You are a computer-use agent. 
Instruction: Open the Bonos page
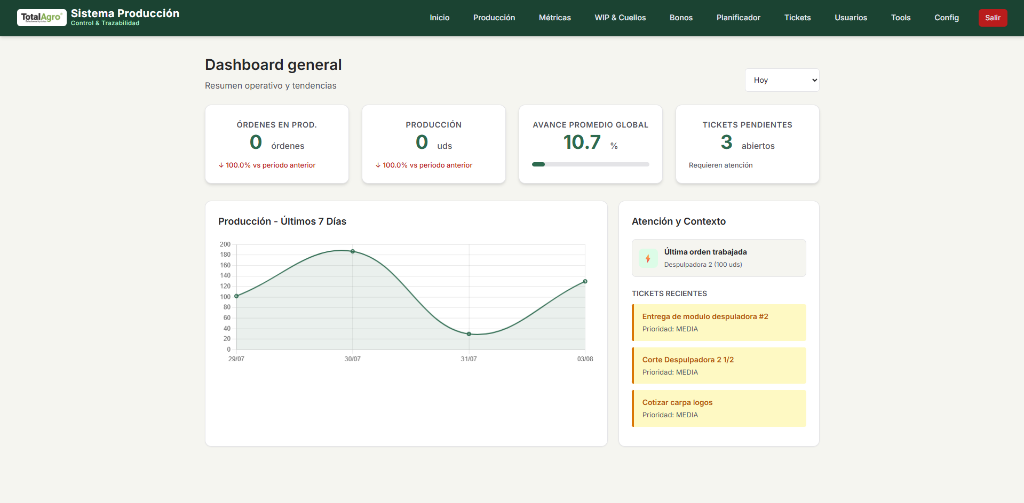[681, 18]
